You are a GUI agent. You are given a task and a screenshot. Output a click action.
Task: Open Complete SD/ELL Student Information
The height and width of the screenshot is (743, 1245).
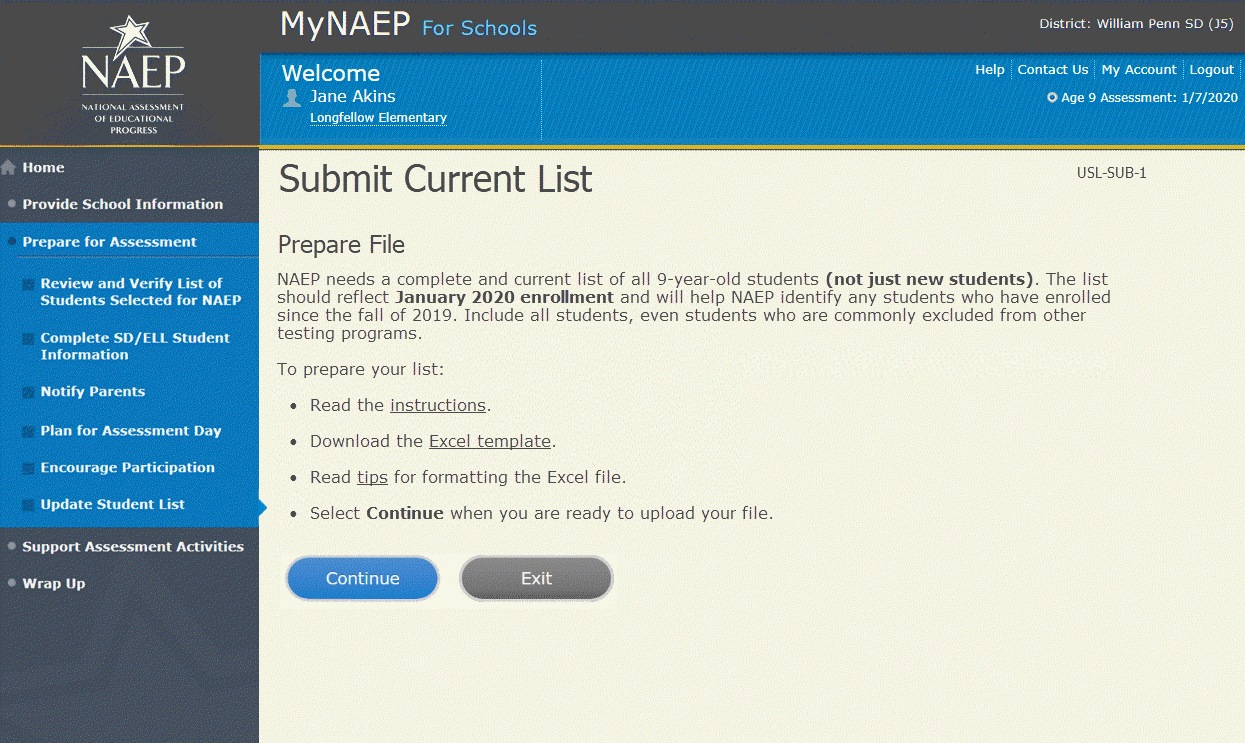click(x=135, y=346)
